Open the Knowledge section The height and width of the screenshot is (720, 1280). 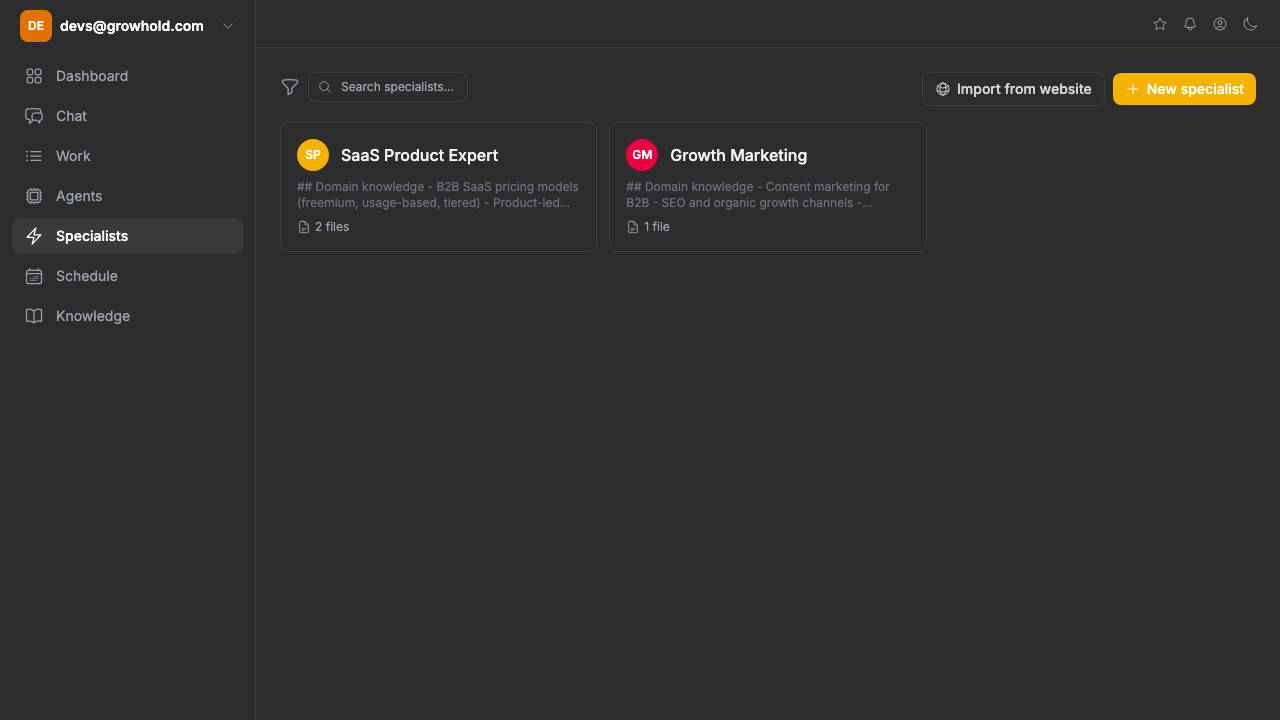click(x=93, y=316)
